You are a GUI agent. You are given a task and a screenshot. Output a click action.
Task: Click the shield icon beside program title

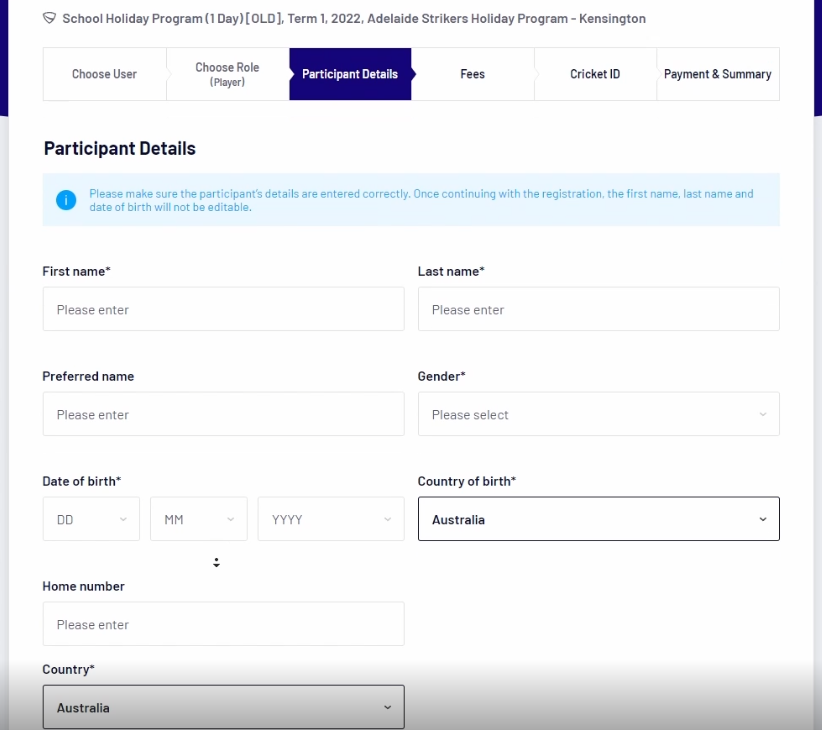point(49,18)
